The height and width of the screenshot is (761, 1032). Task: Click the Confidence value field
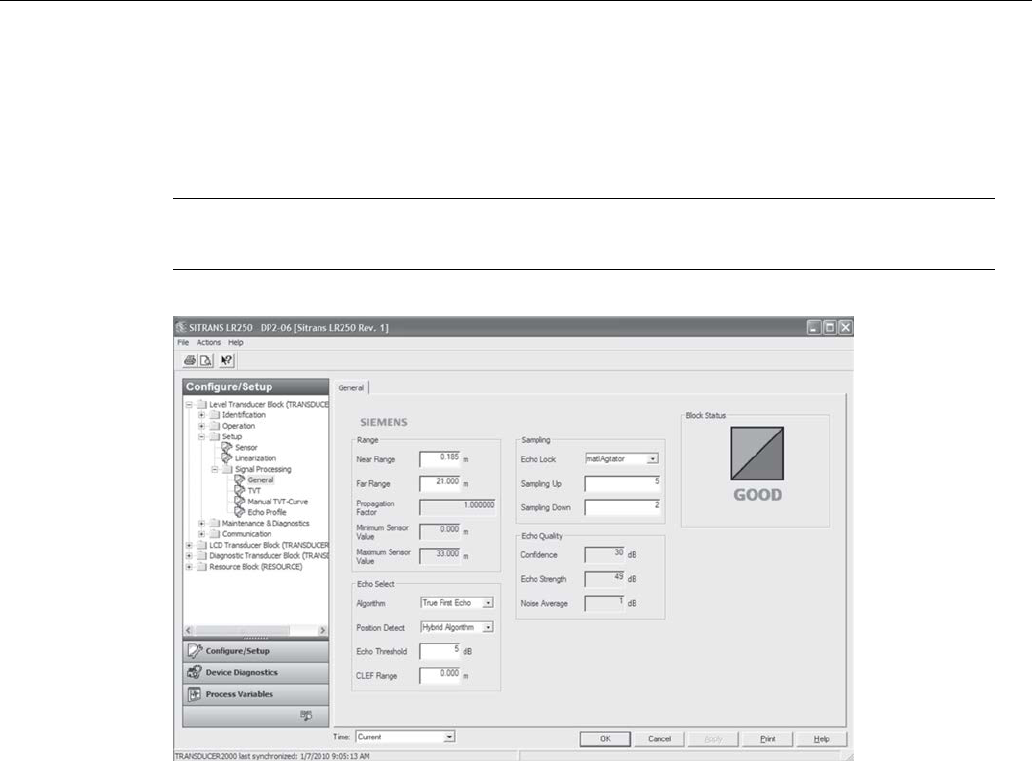pyautogui.click(x=604, y=554)
